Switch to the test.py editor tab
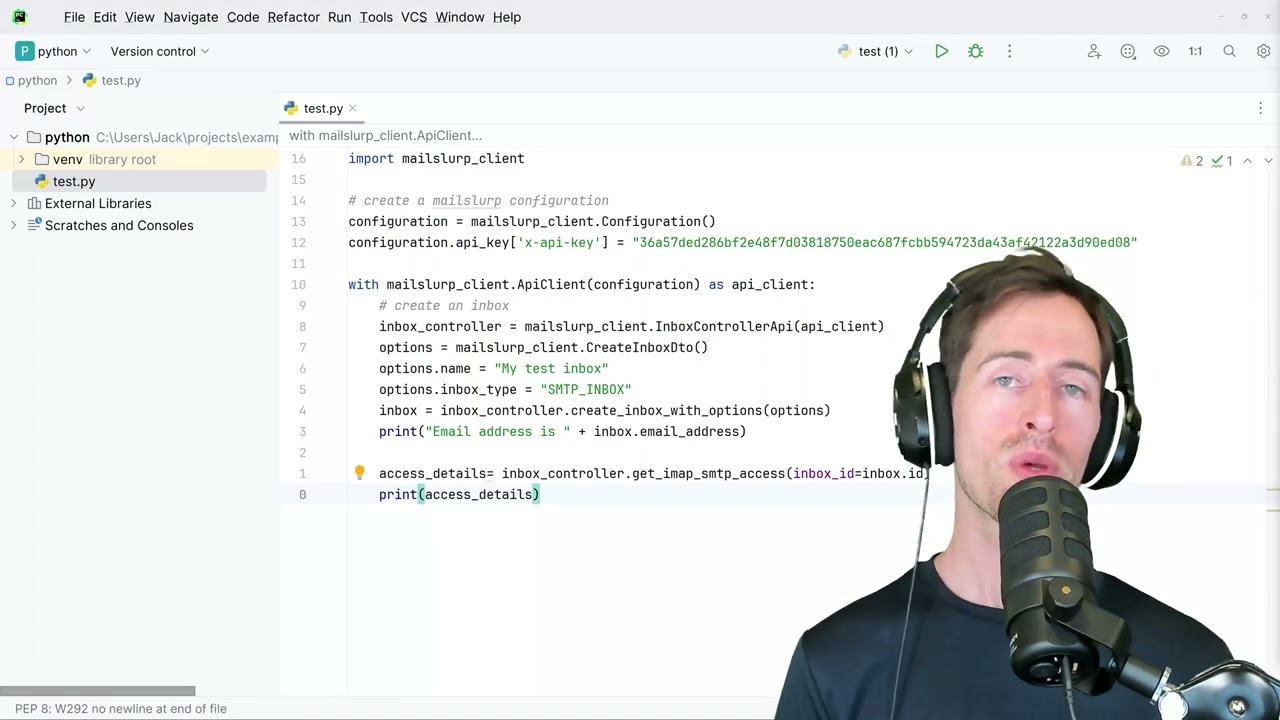The width and height of the screenshot is (1280, 720). coord(323,108)
